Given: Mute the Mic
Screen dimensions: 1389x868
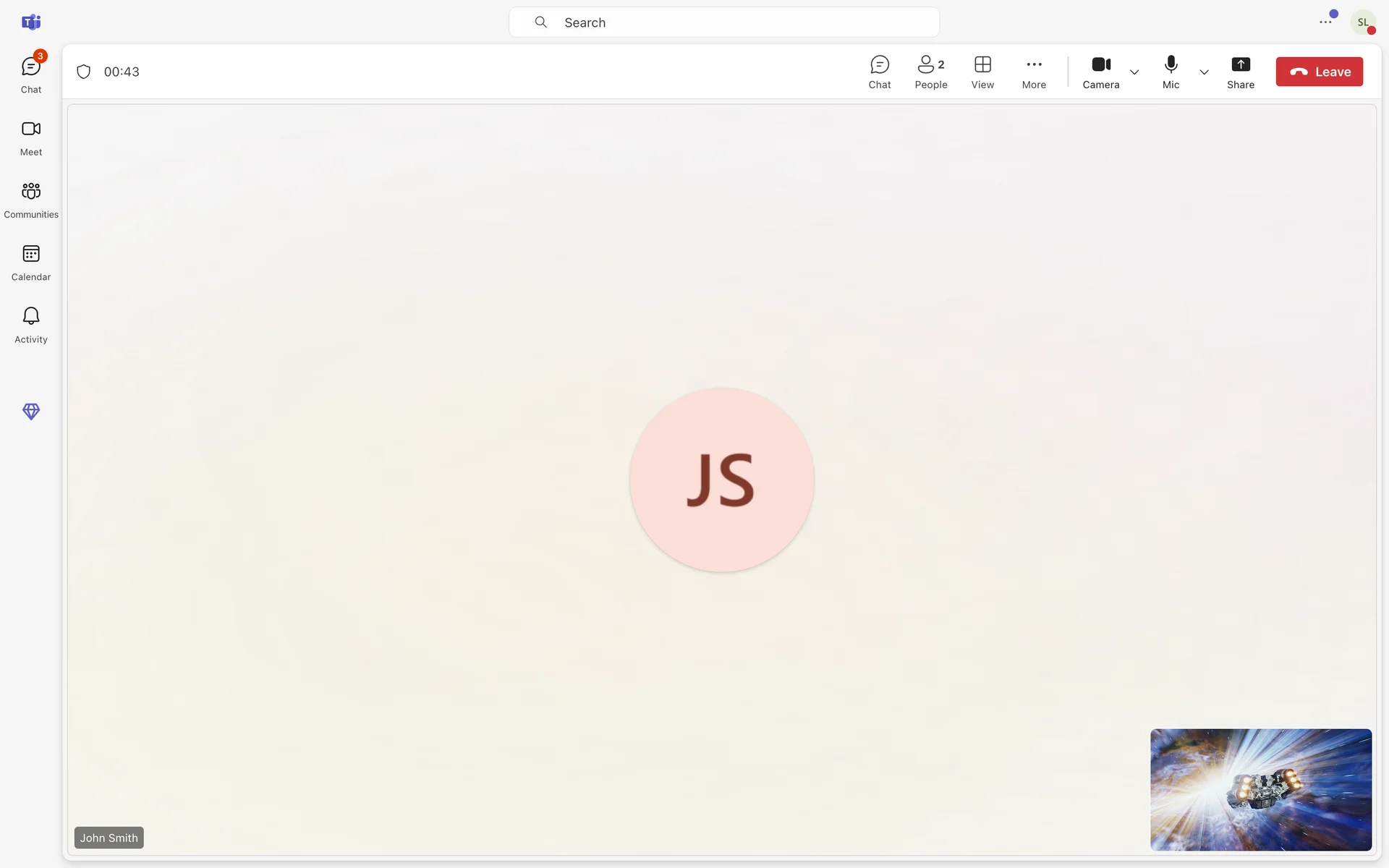Looking at the screenshot, I should coord(1171,72).
